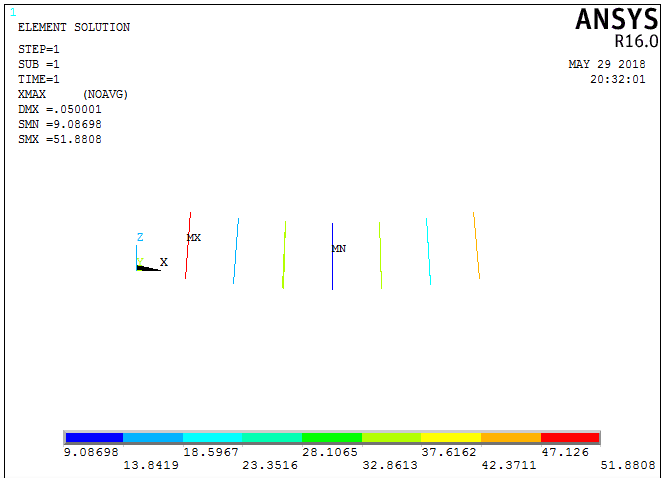
Task: Click the legend value 47.126
Action: (x=565, y=452)
